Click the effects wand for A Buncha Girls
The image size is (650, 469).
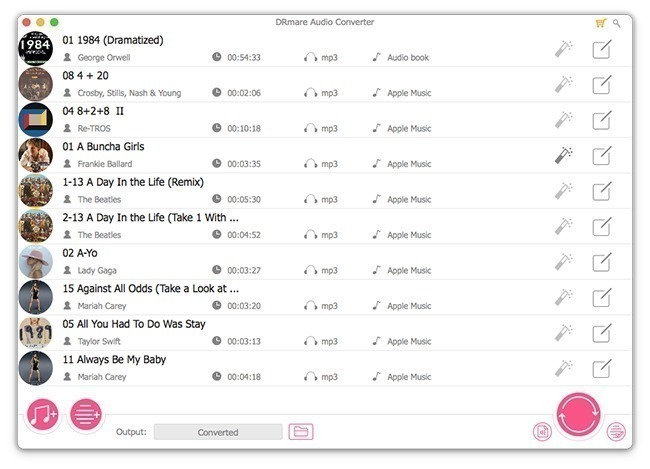[564, 156]
